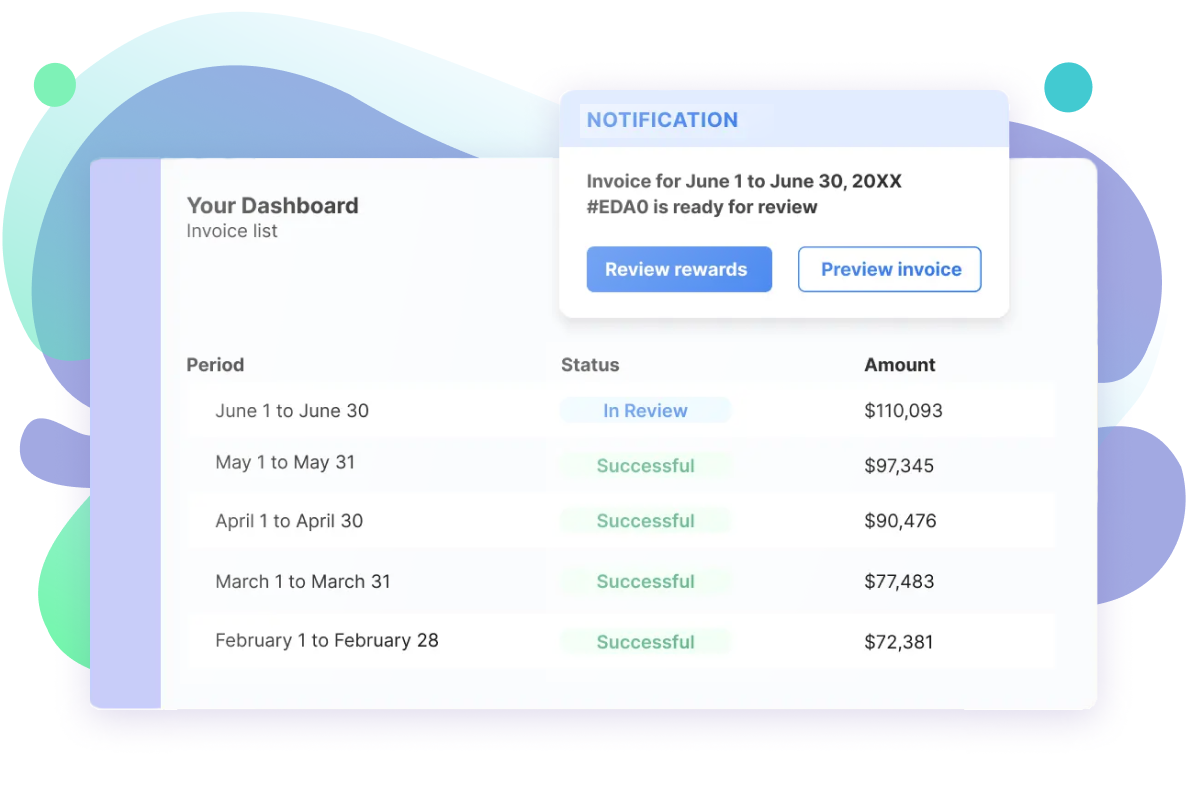This screenshot has width=1188, height=800.
Task: Select the March 1 to March 31 invoice
Action: click(303, 582)
